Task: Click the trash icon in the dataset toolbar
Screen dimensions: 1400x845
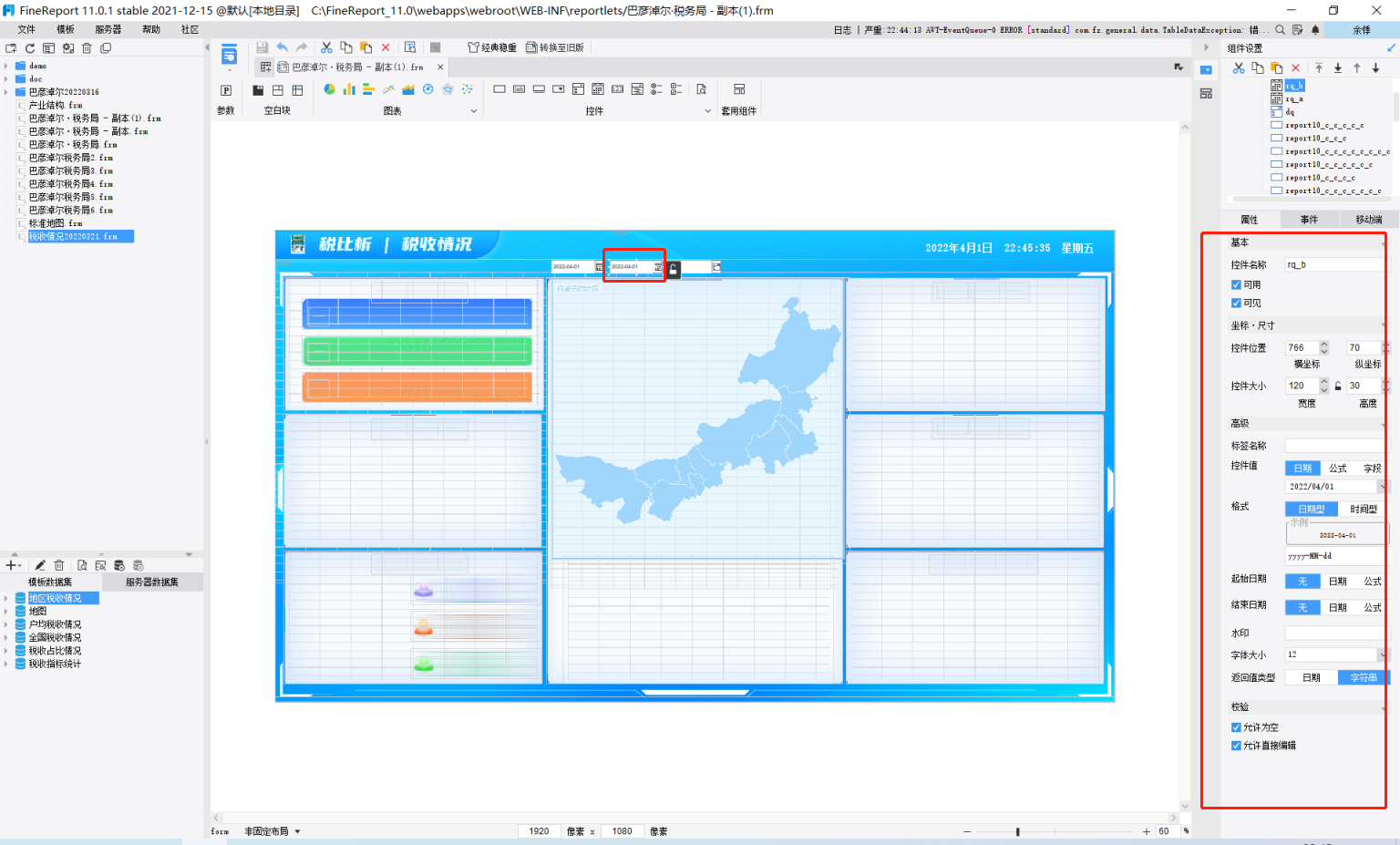Action: click(x=59, y=565)
